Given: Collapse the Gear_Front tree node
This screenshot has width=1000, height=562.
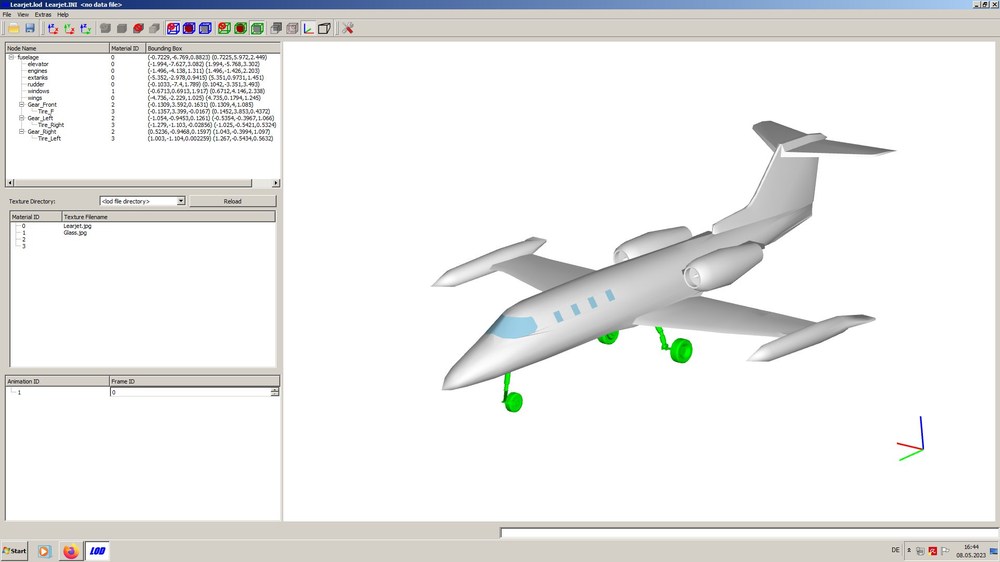Looking at the screenshot, I should point(21,105).
